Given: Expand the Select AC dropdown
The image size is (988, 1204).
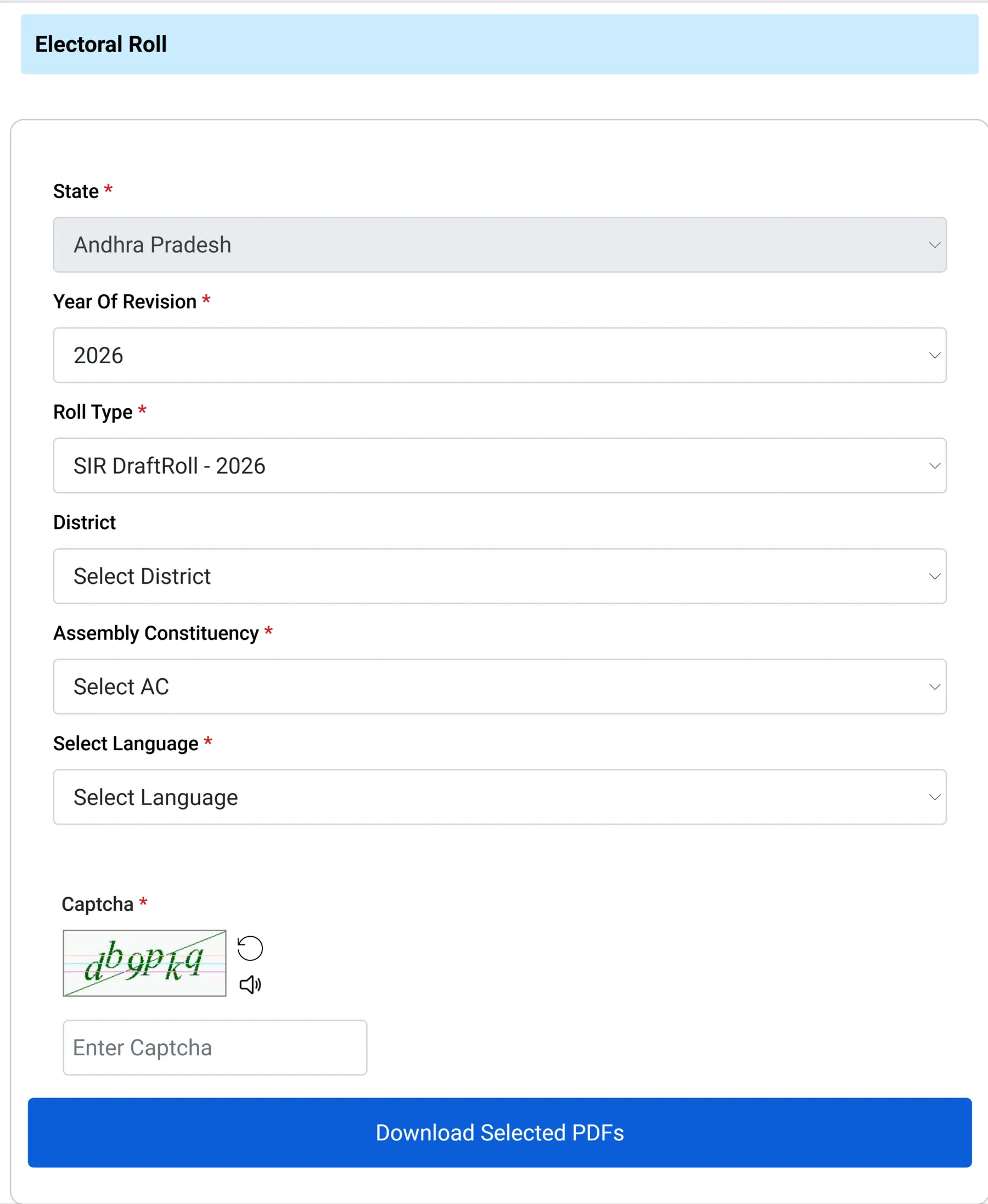Looking at the screenshot, I should [x=499, y=686].
